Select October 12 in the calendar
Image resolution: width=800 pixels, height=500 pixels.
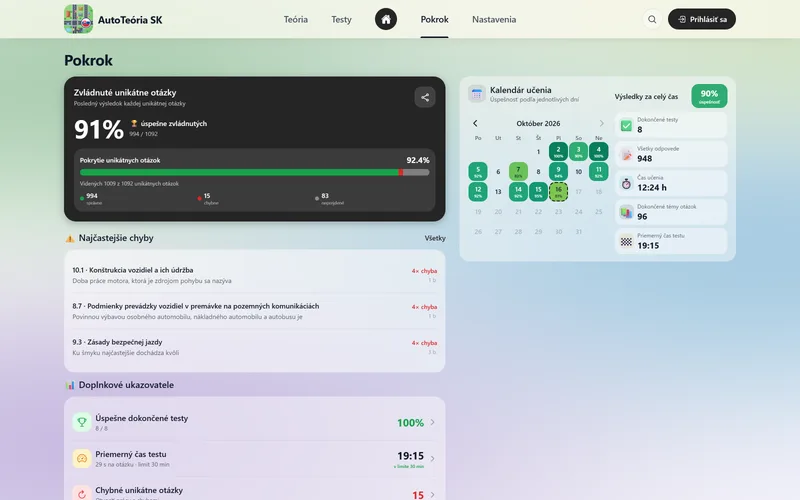tap(478, 191)
